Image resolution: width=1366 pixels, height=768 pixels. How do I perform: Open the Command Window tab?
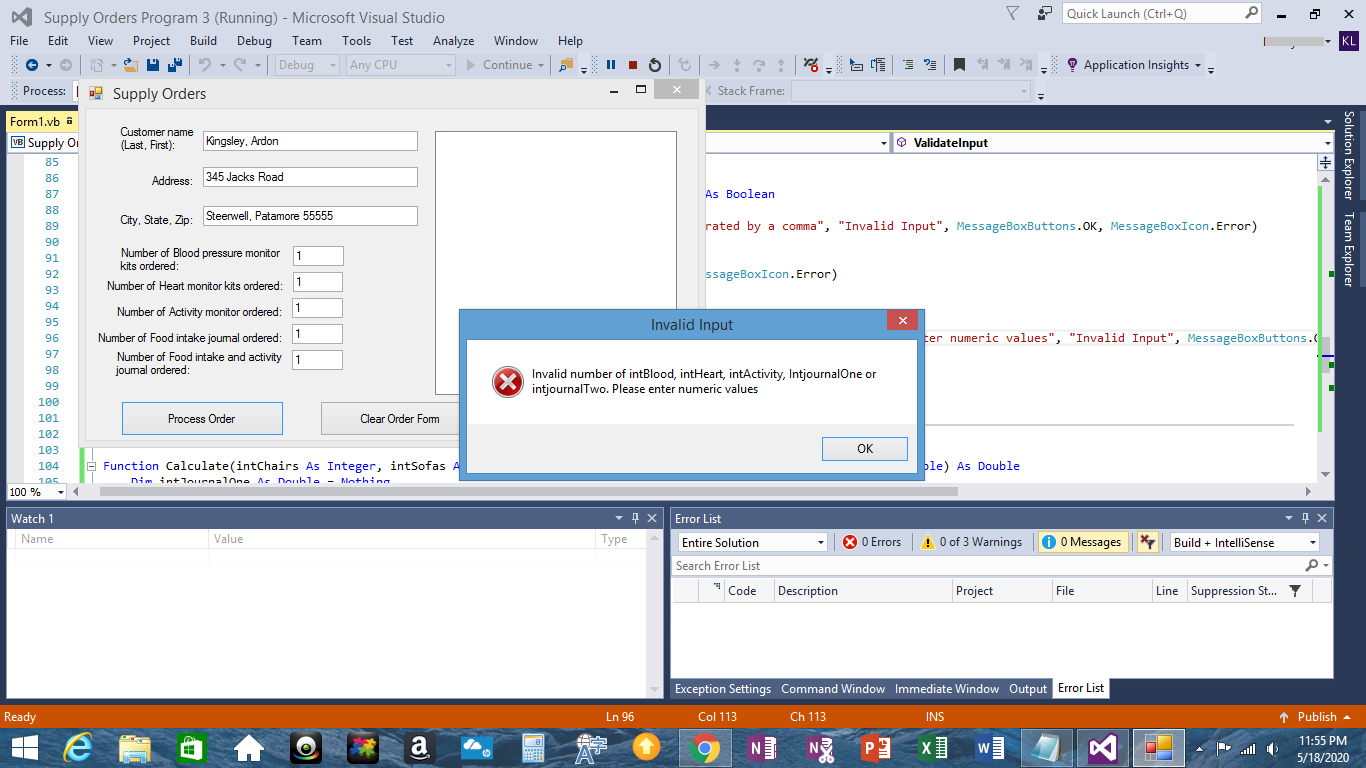click(x=833, y=689)
